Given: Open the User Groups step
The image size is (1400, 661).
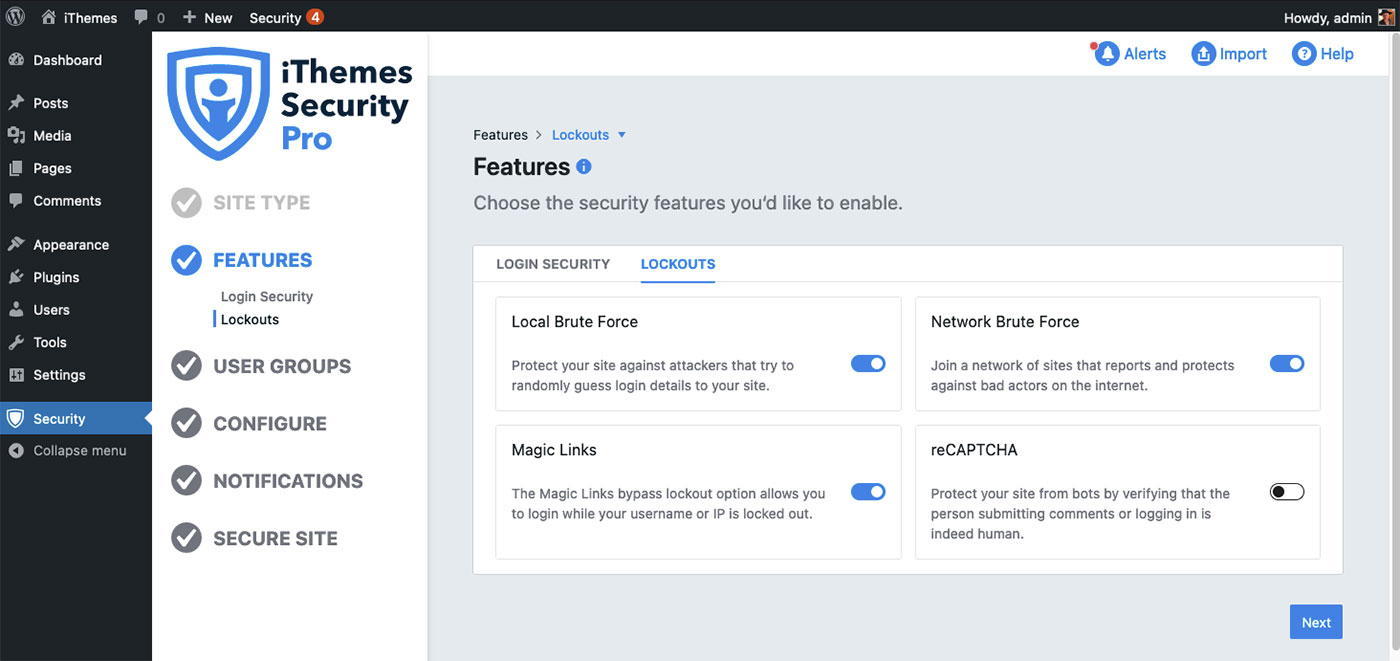Looking at the screenshot, I should [x=281, y=366].
